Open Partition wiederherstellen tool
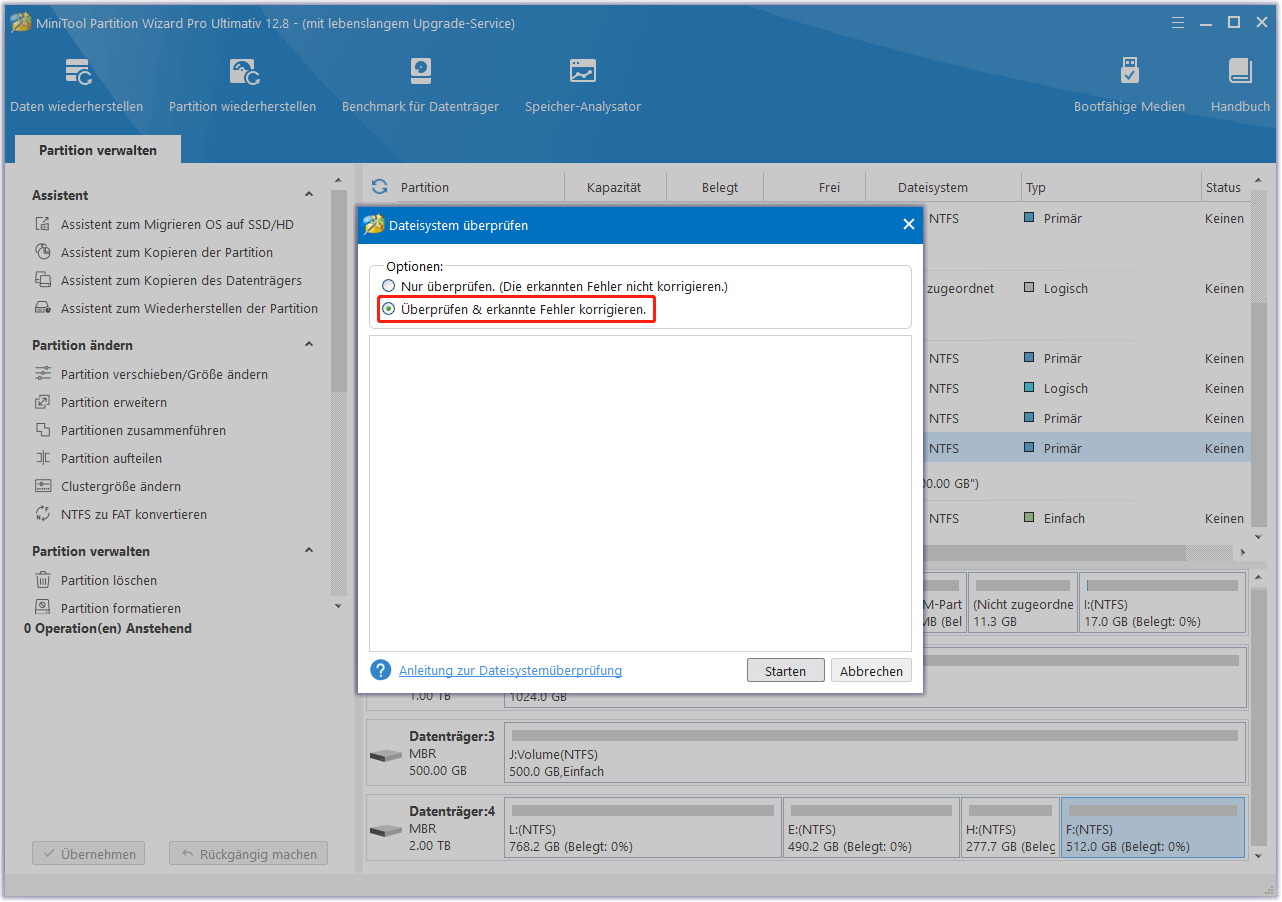The image size is (1282, 902). (x=243, y=85)
